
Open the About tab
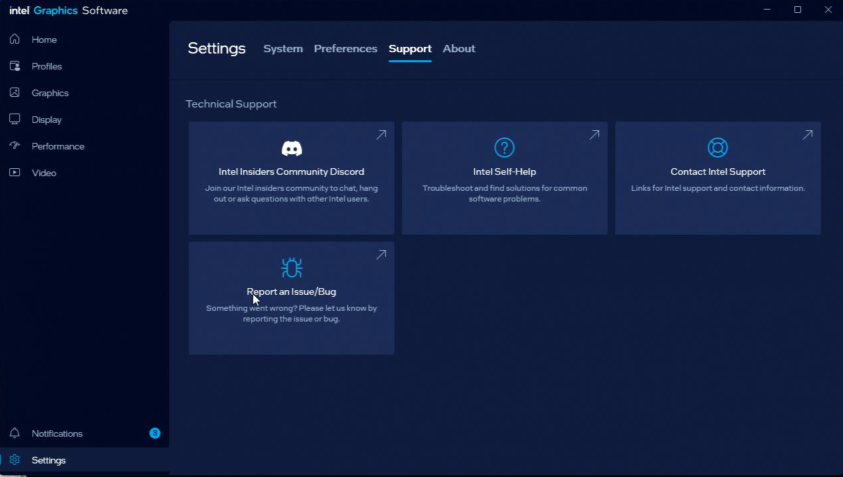459,48
